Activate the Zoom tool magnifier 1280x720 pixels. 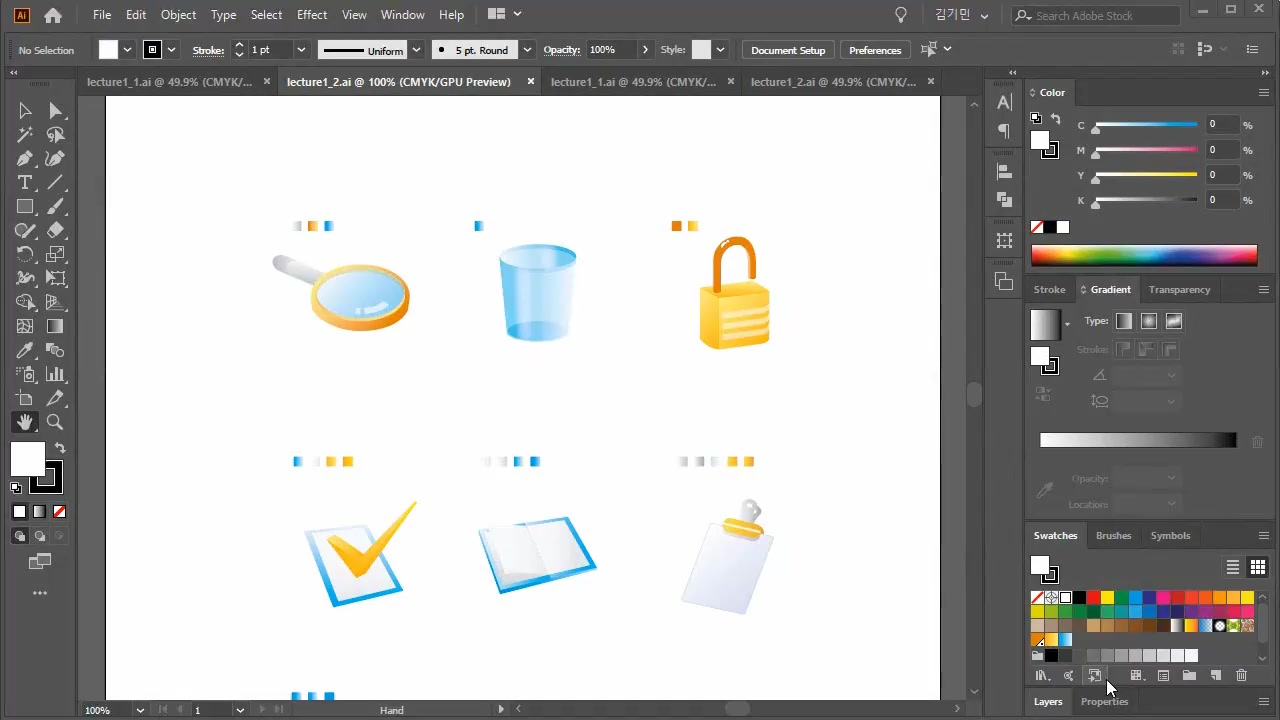[55, 423]
